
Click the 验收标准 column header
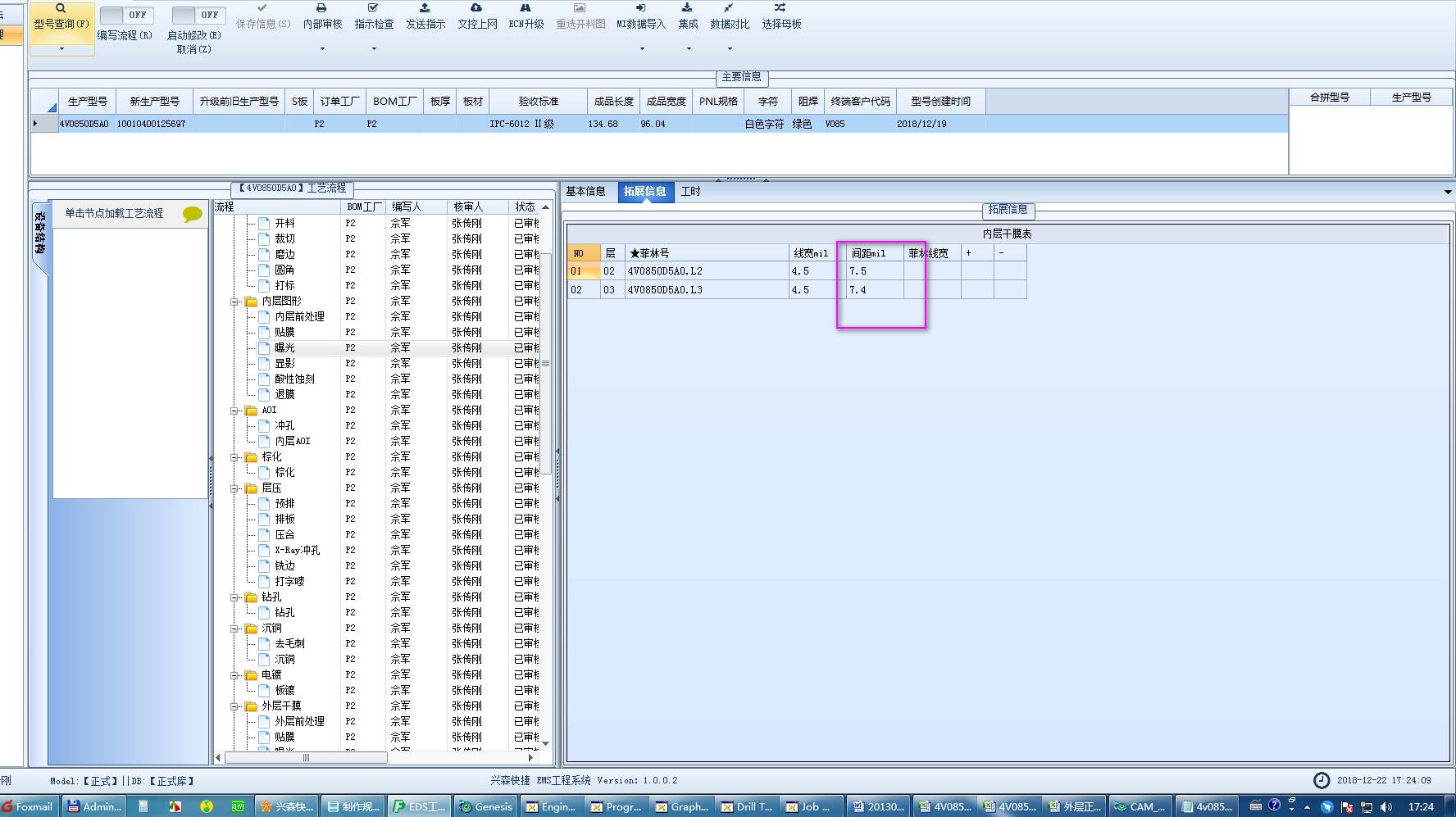point(538,102)
